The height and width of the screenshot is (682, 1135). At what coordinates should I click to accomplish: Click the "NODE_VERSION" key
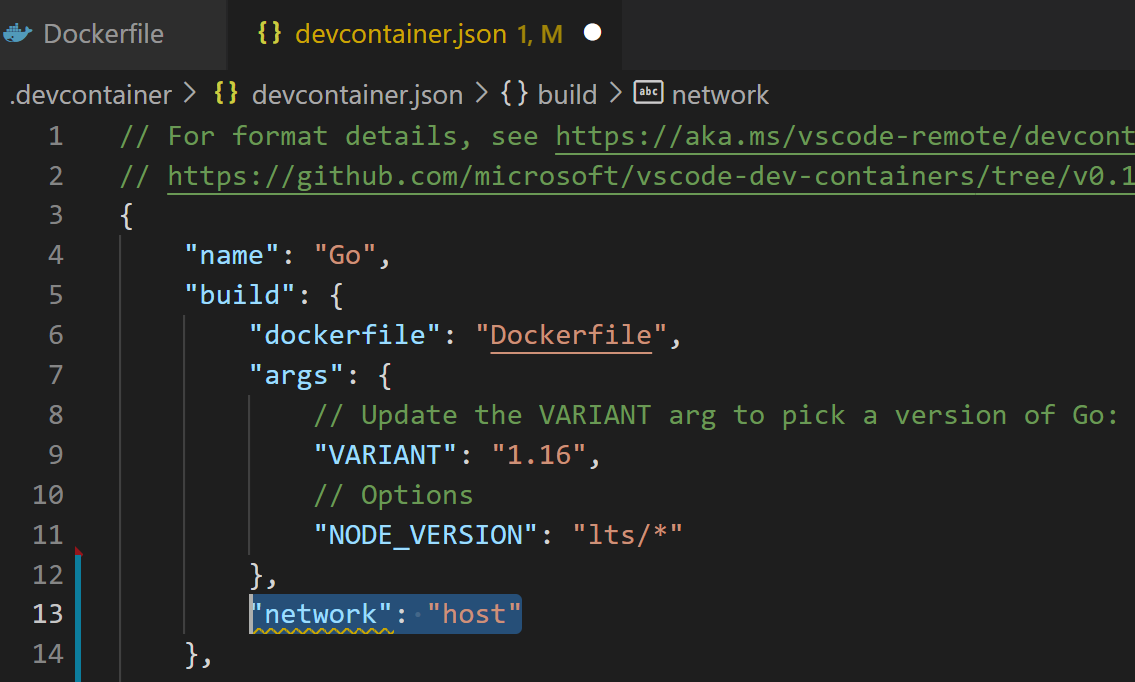[425, 535]
